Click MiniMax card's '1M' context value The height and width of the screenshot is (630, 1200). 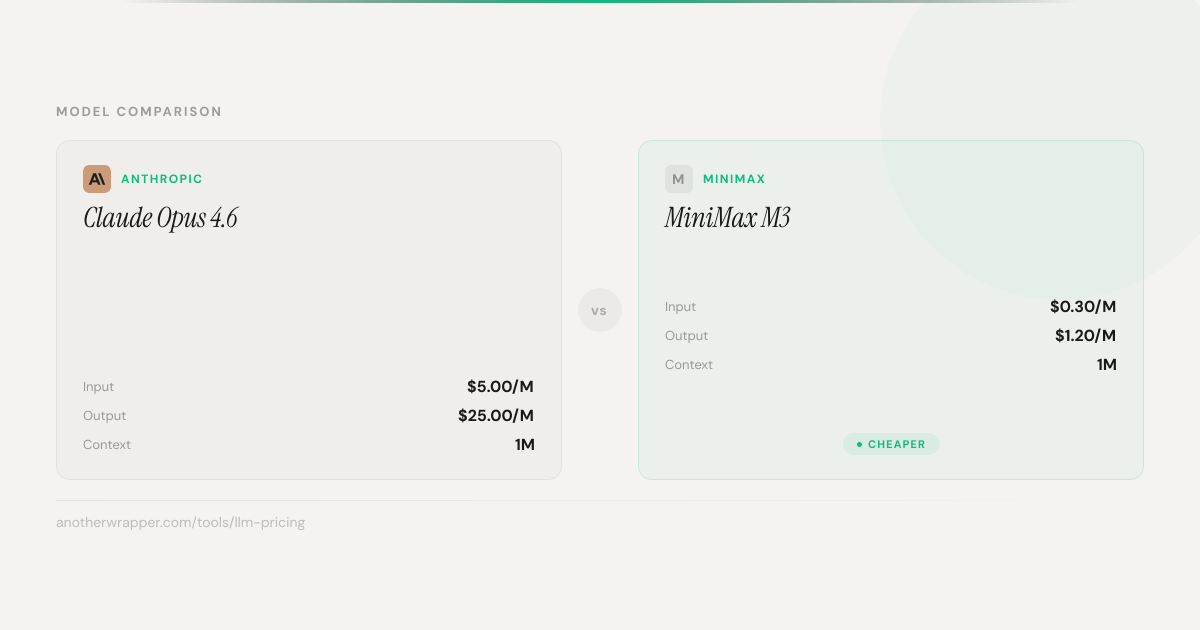tap(1107, 365)
